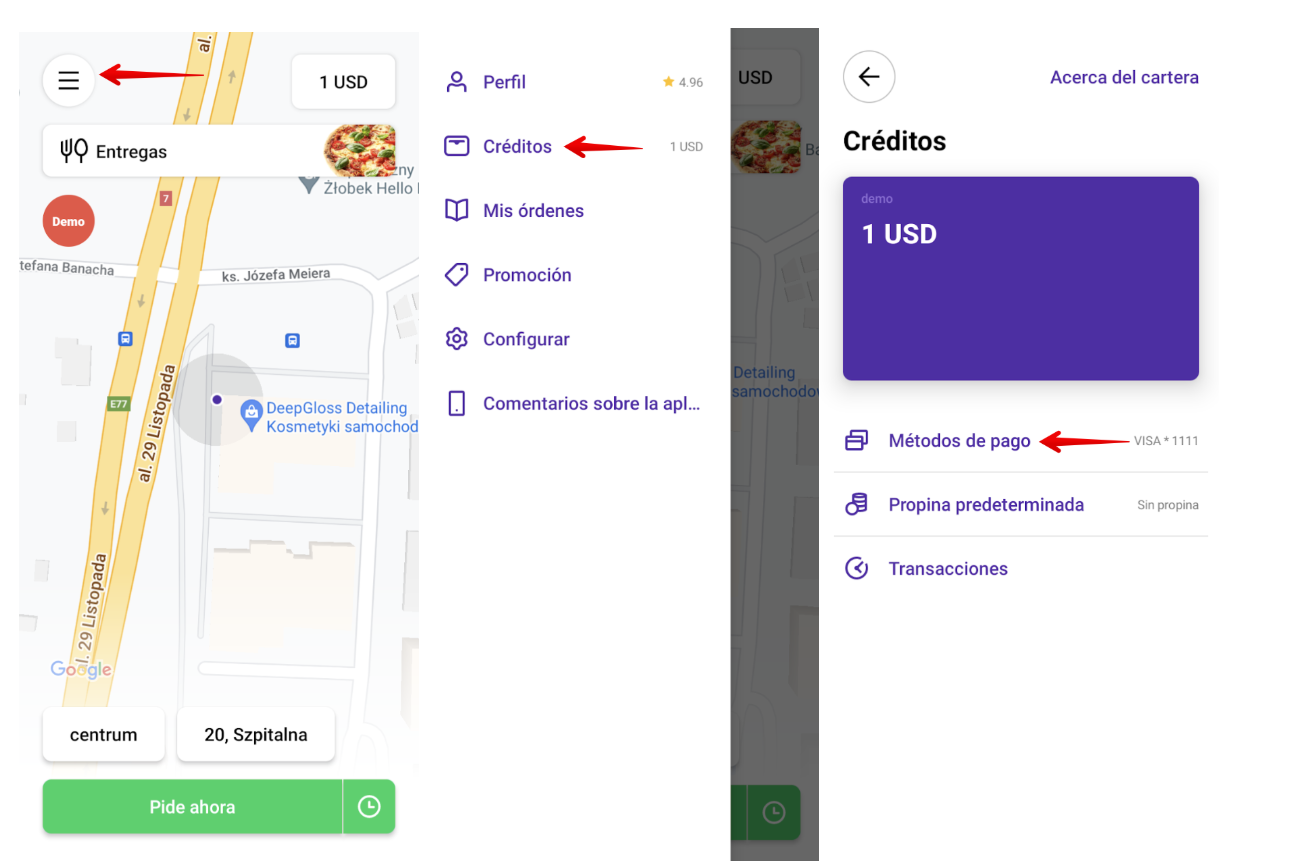Image resolution: width=1312 pixels, height=866 pixels.
Task: Tap the 1 USD balance button on the map
Action: [344, 82]
